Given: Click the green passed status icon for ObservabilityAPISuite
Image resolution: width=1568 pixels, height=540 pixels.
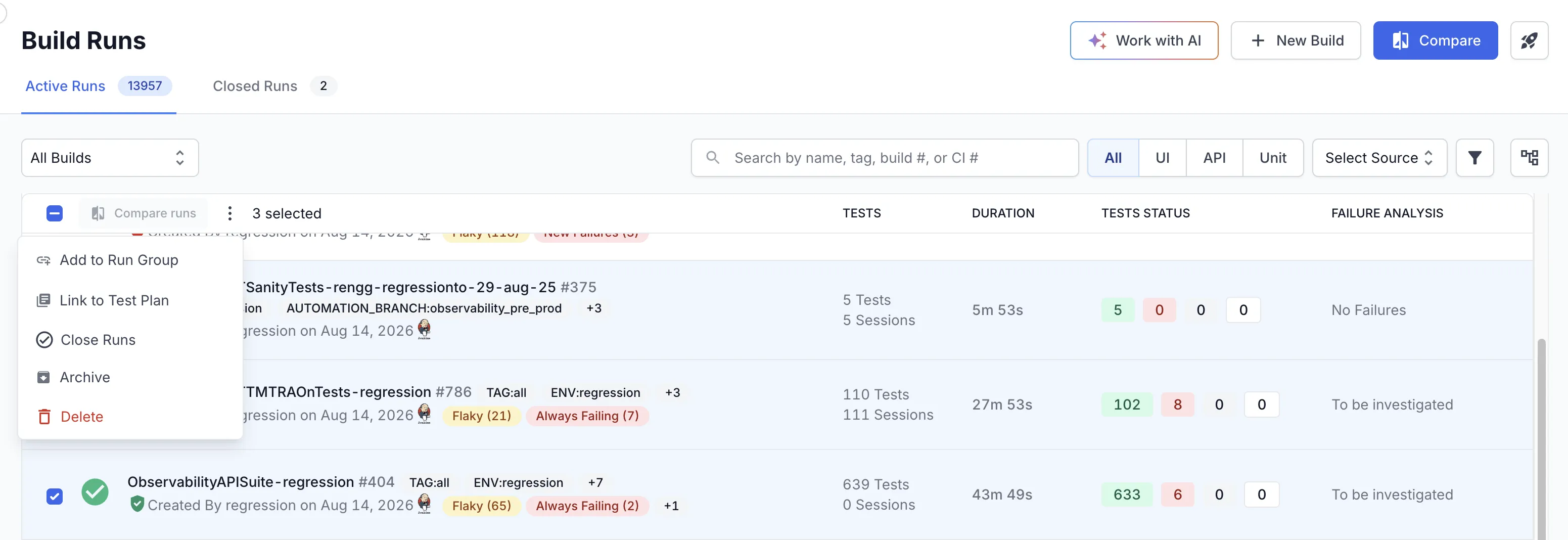Looking at the screenshot, I should click(x=95, y=492).
